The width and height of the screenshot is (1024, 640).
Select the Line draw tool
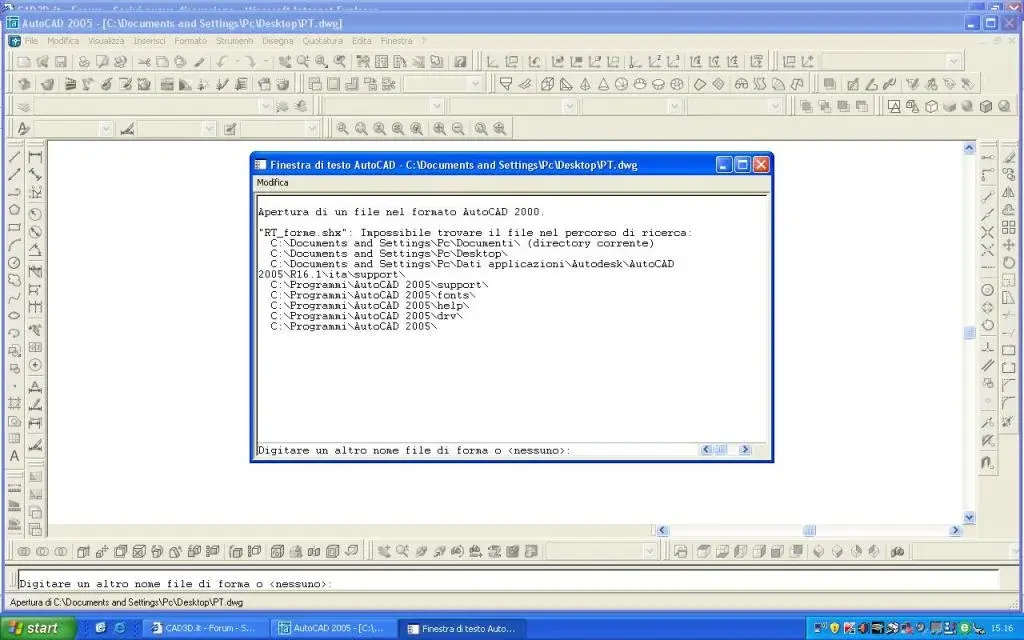(14, 157)
